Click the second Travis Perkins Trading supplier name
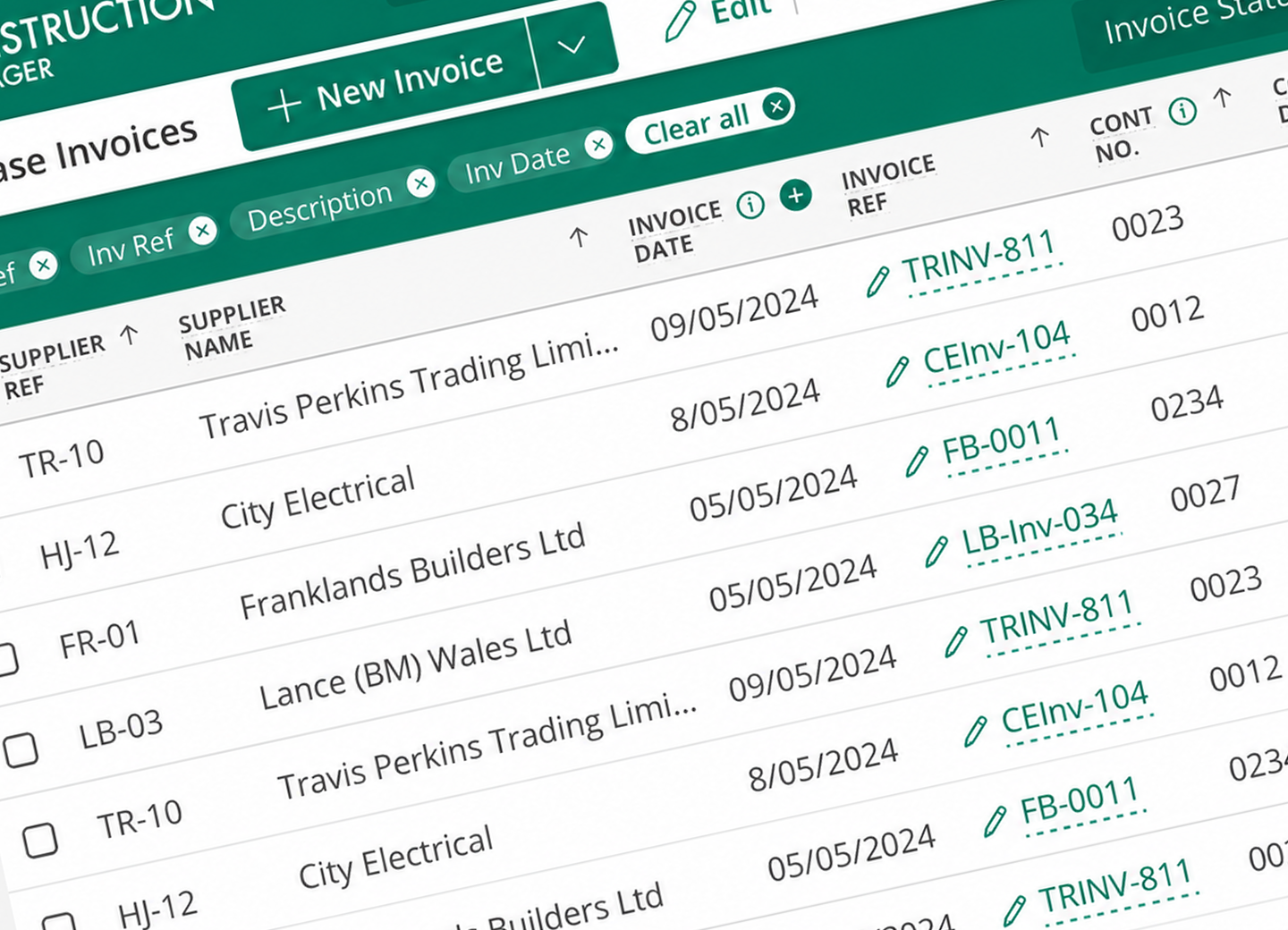The width and height of the screenshot is (1288, 930). [x=487, y=748]
